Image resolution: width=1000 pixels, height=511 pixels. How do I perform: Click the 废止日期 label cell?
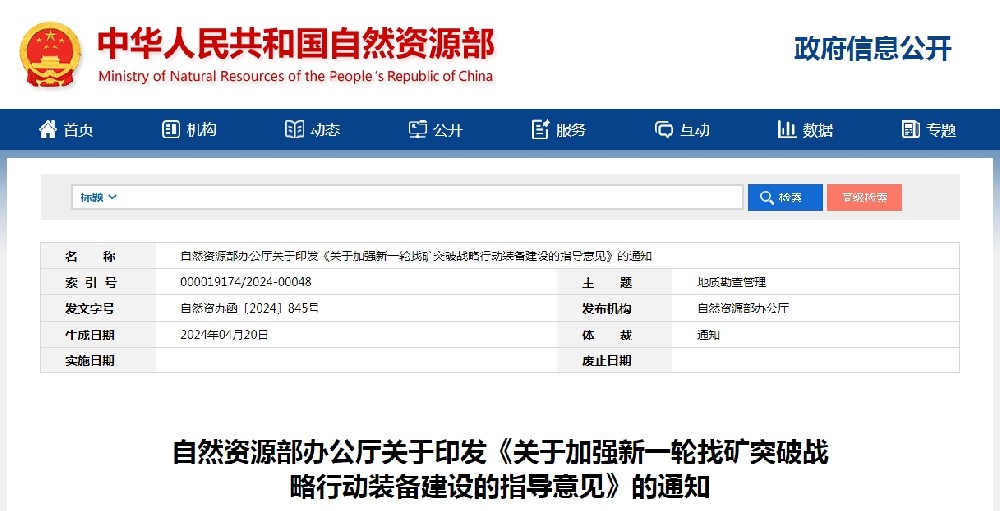click(614, 360)
